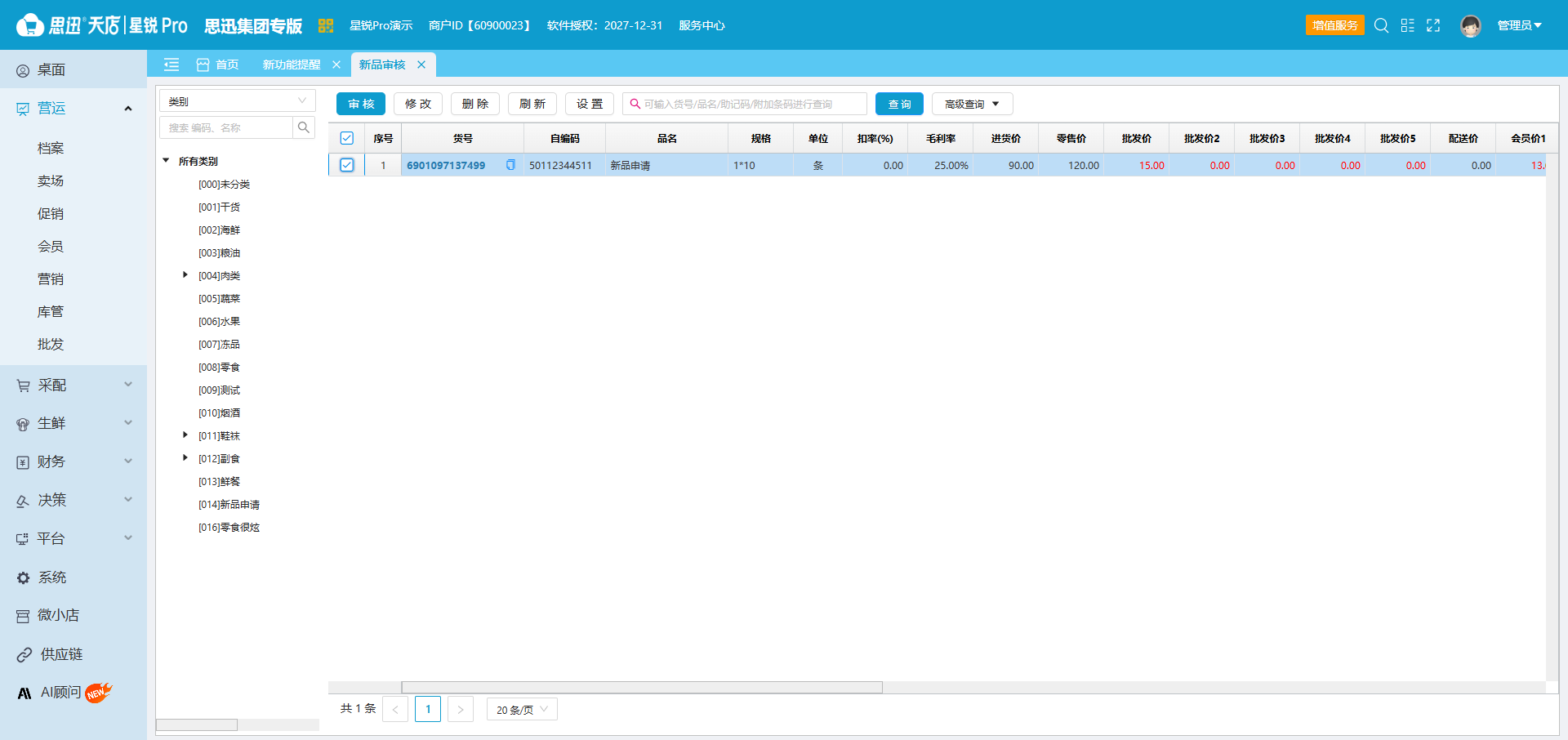Expand the 采配 sidebar menu
The width and height of the screenshot is (1568, 740).
(73, 385)
